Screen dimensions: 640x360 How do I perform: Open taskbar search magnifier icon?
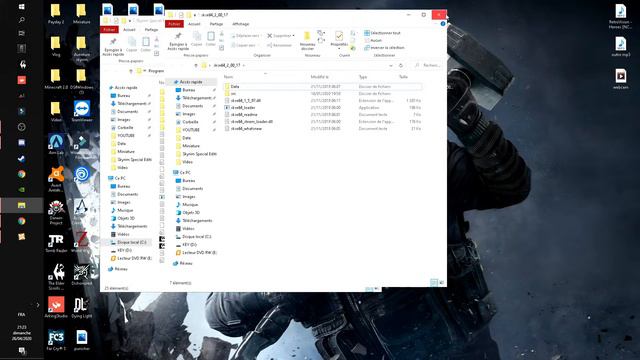click(22, 20)
